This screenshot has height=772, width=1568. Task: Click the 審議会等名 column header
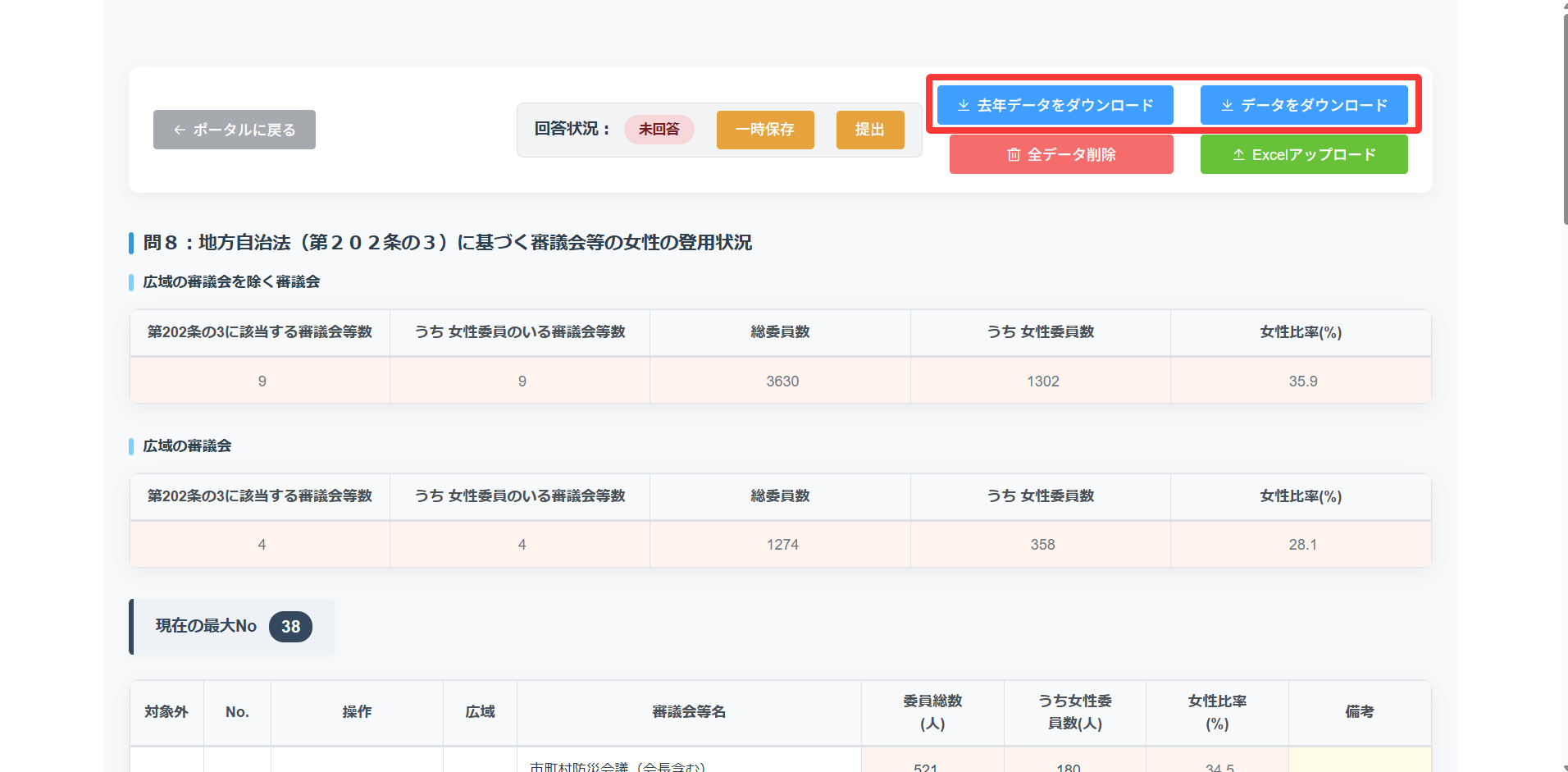(689, 712)
